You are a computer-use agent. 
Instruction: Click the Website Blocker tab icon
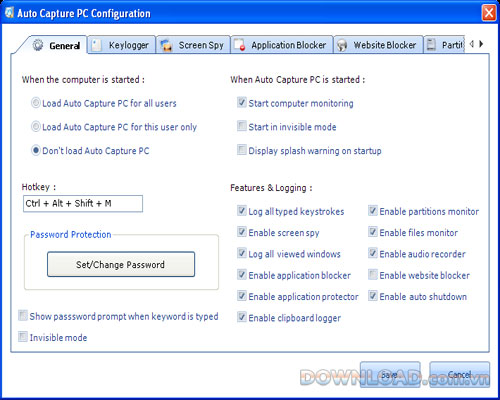[342, 45]
